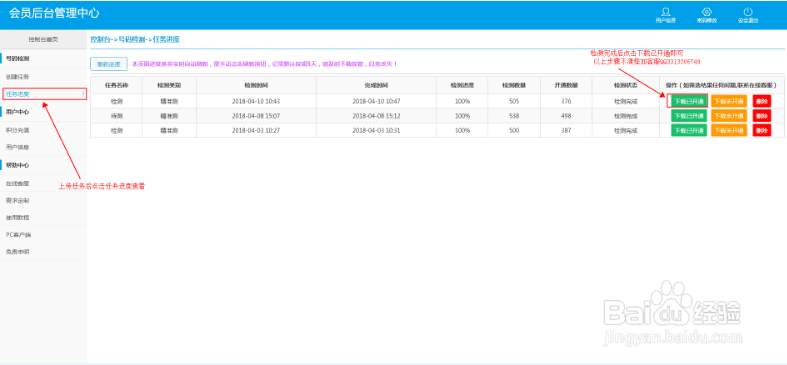787x365 pixels.
Task: Click the 刷新进度 refresh button
Action: (108, 64)
